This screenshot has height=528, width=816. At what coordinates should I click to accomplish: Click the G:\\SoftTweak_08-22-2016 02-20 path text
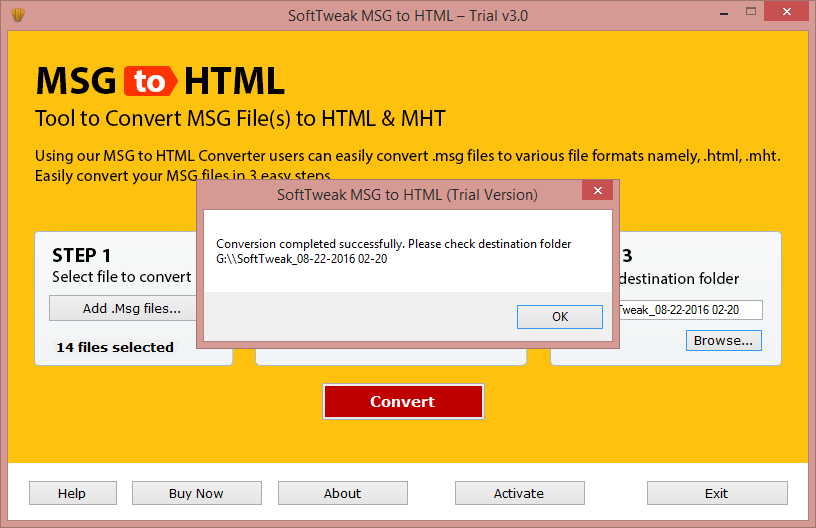tap(302, 259)
